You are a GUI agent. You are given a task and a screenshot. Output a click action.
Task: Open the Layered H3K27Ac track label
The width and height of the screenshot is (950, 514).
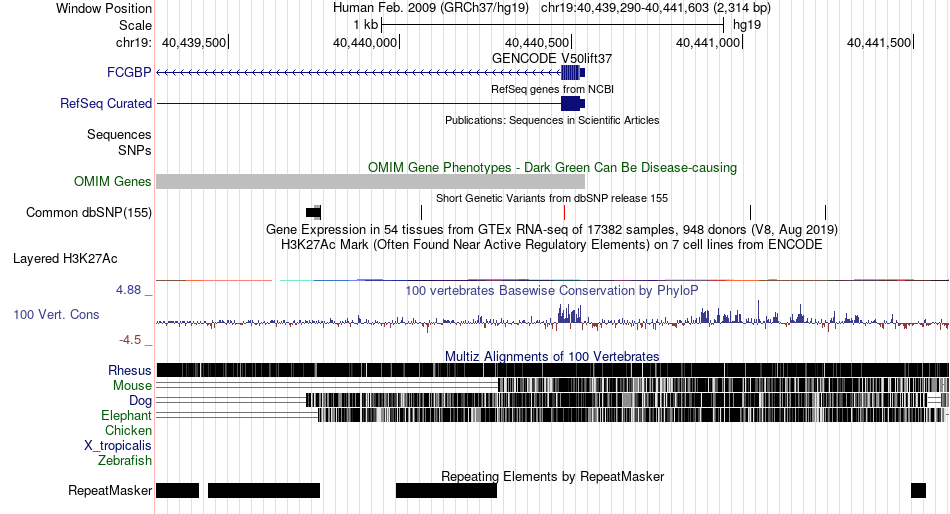pos(65,258)
